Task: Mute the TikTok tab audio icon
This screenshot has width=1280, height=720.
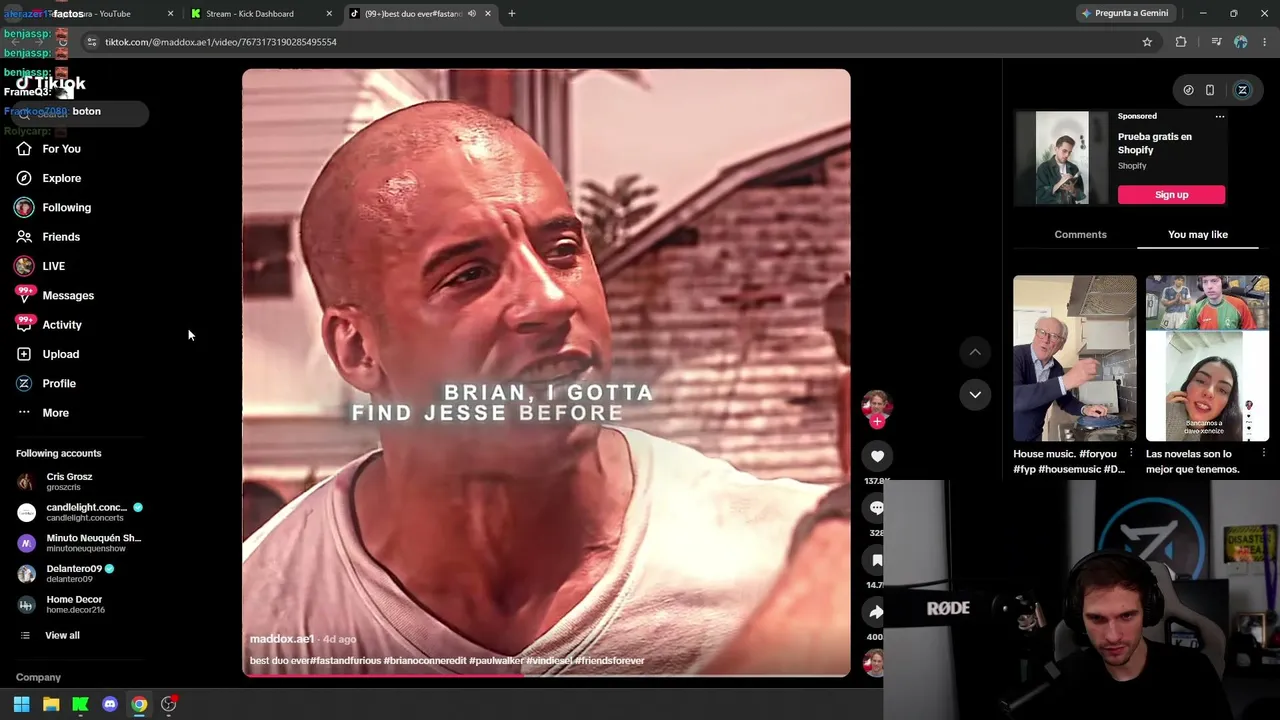Action: point(472,14)
